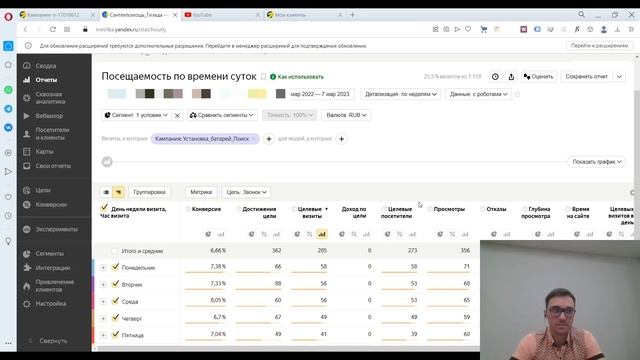The width and height of the screenshot is (640, 360).
Task: Toggle the Среда row checkbox
Action: point(116,301)
